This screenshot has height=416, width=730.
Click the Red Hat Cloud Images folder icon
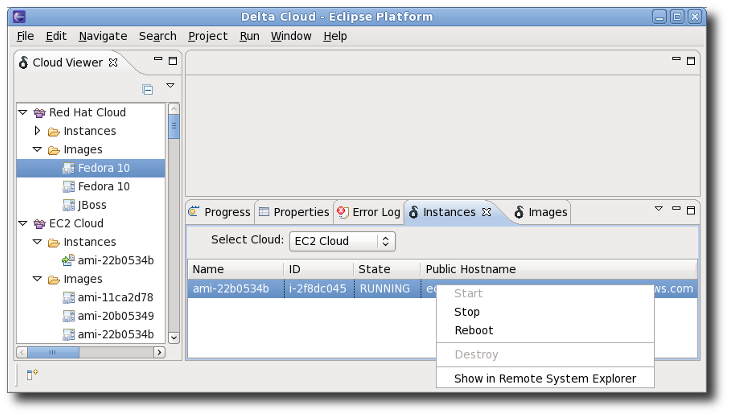point(54,150)
